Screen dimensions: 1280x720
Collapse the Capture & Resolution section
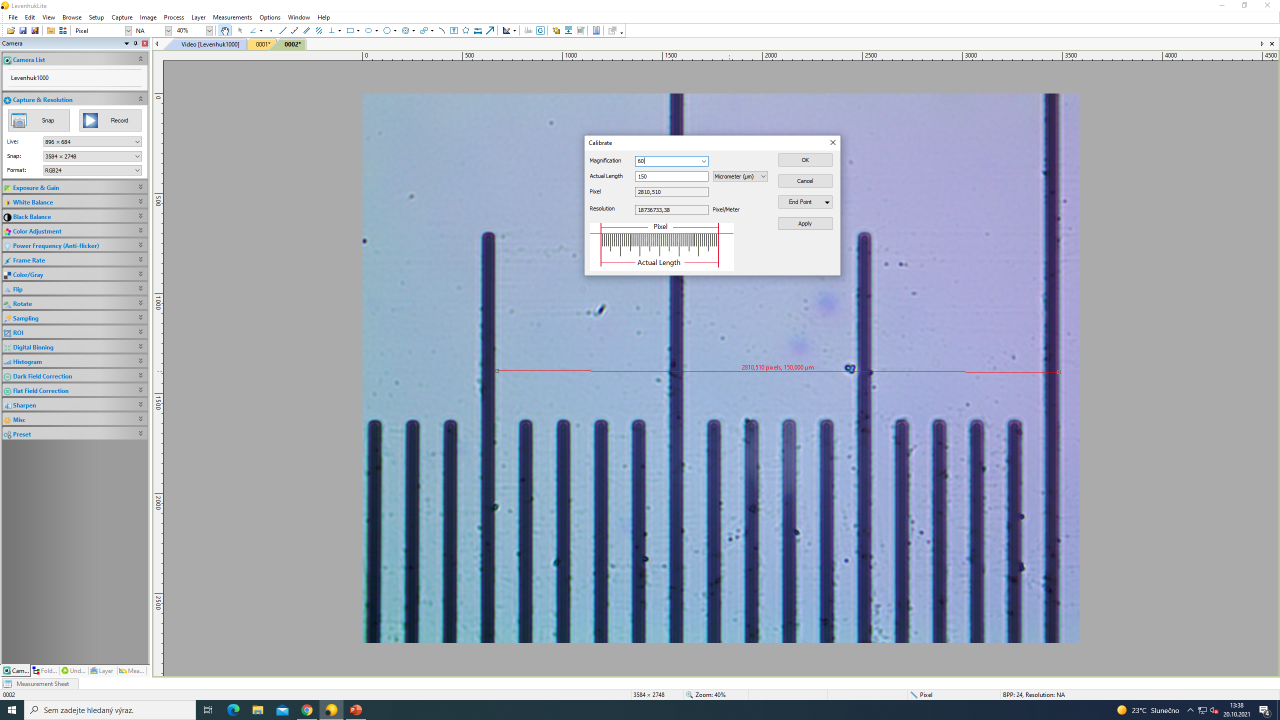[140, 100]
